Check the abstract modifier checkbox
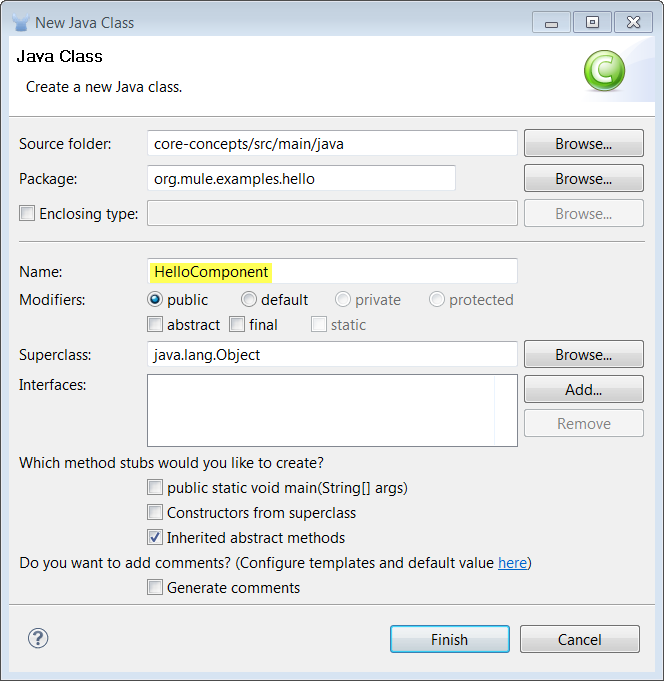Screen dimensions: 664x681 pyautogui.click(x=155, y=324)
